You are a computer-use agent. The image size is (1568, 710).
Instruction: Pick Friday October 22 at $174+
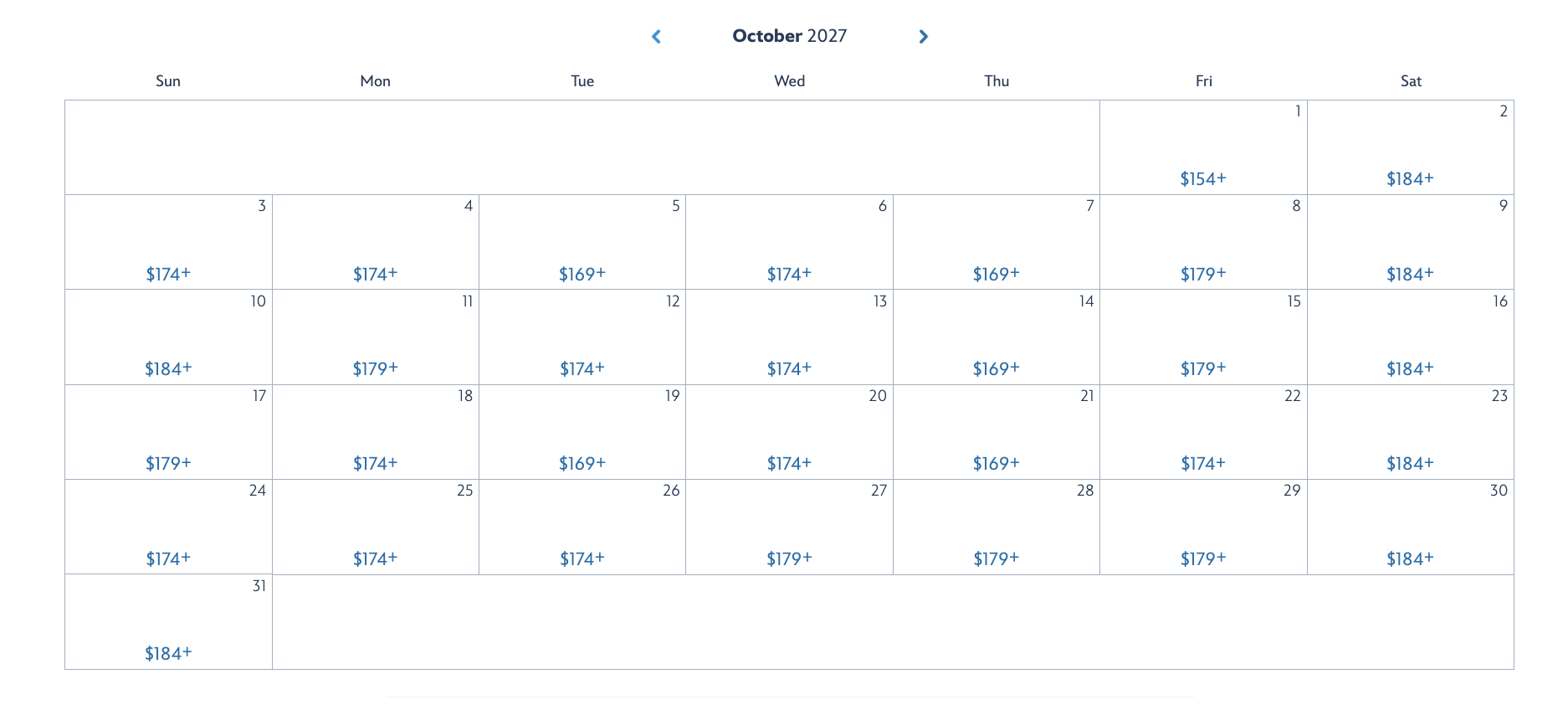pos(1202,463)
